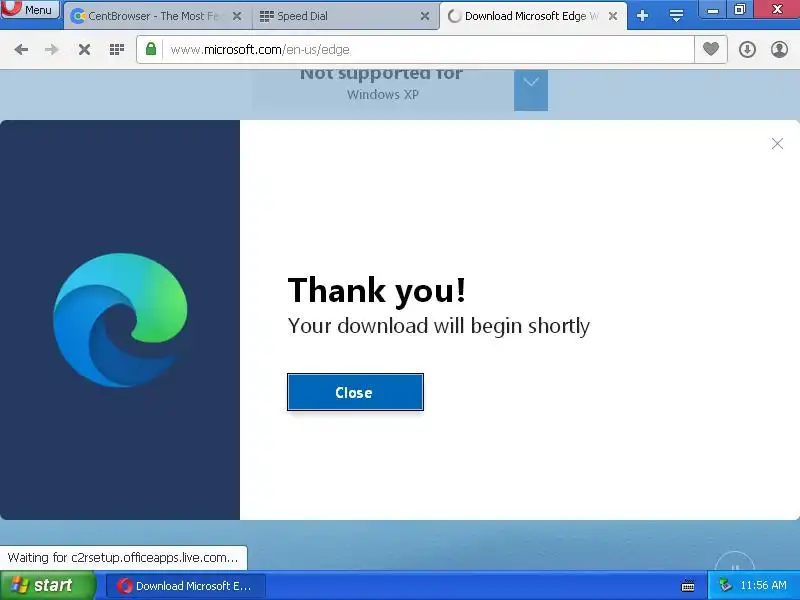The image size is (800, 600).
Task: Go back to previous page
Action: tap(21, 49)
